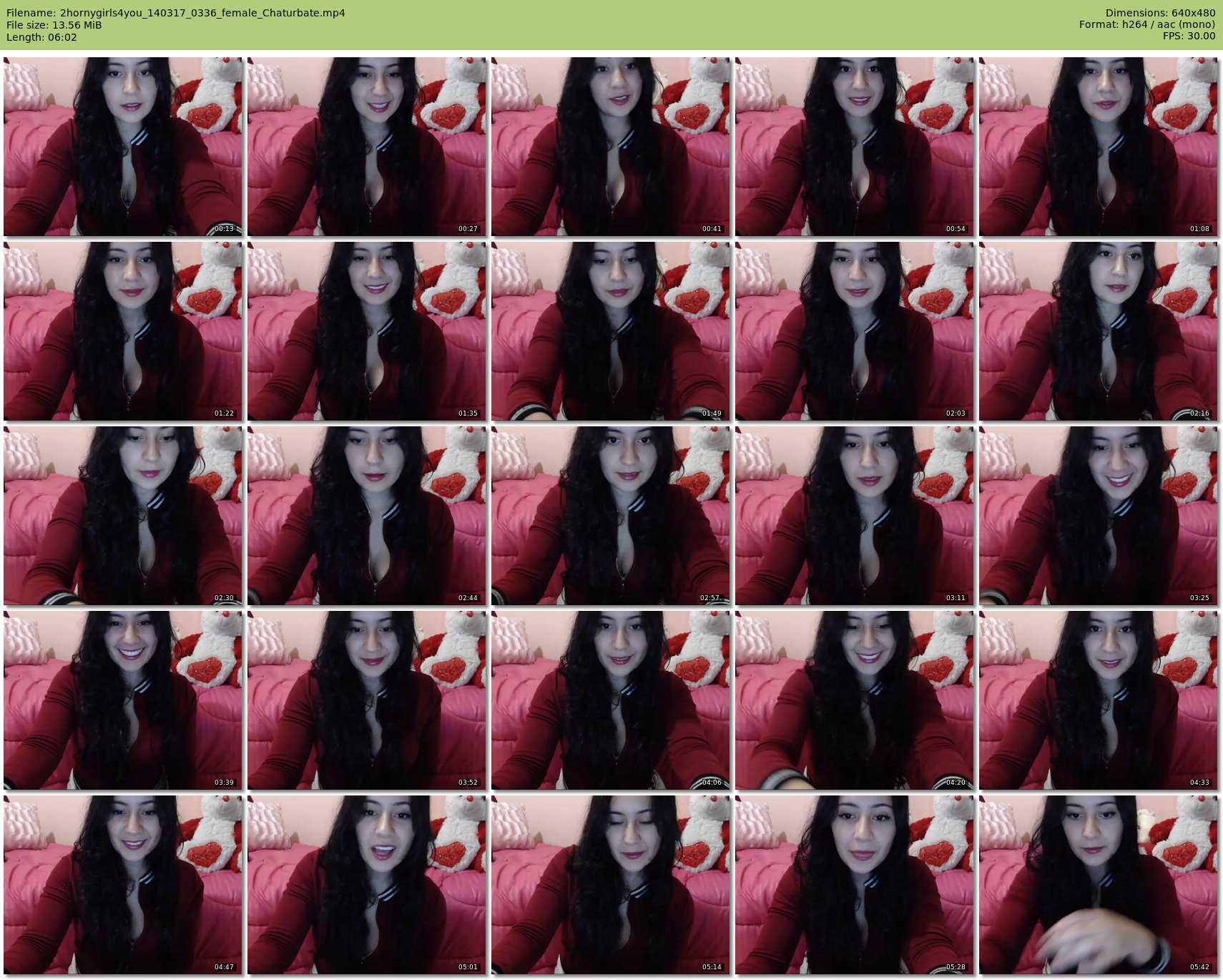Click the 03:25 frame thumbnail
Screen dimensions: 1223x980
click(1099, 516)
